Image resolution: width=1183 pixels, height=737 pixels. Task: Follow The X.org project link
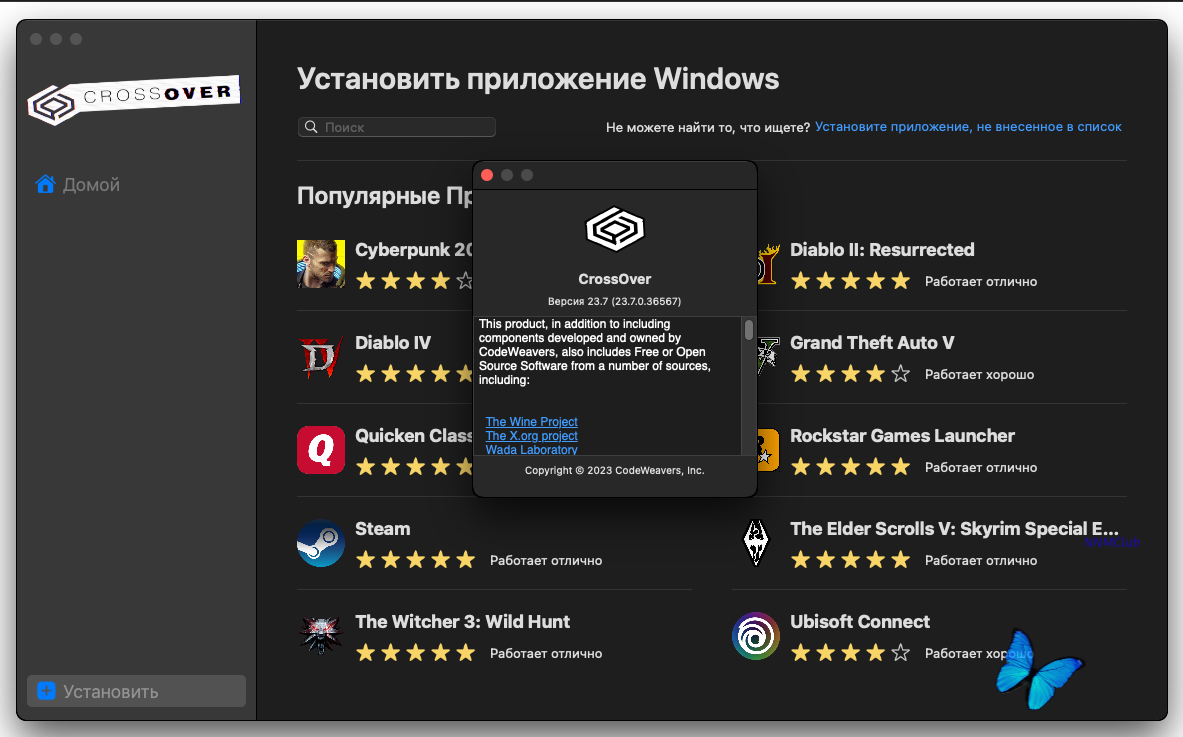pos(531,436)
